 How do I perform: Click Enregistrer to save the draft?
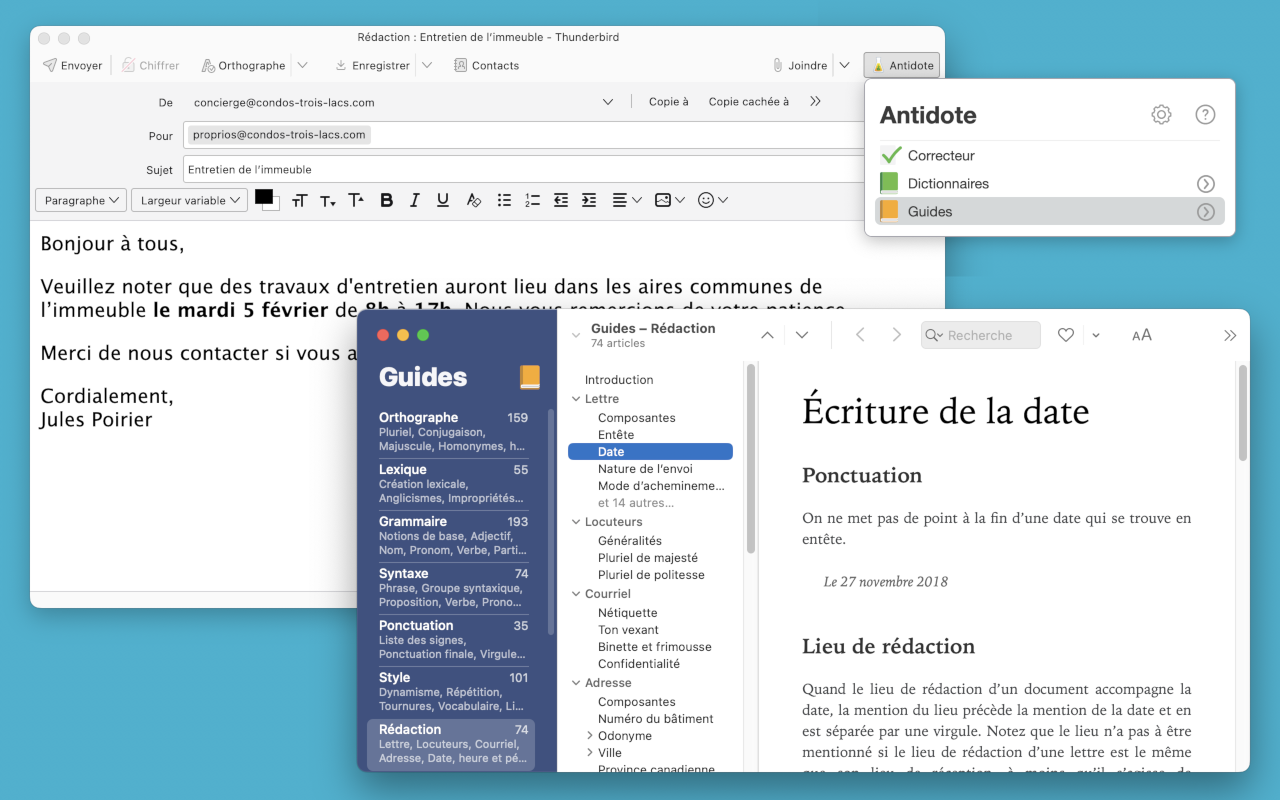click(372, 66)
